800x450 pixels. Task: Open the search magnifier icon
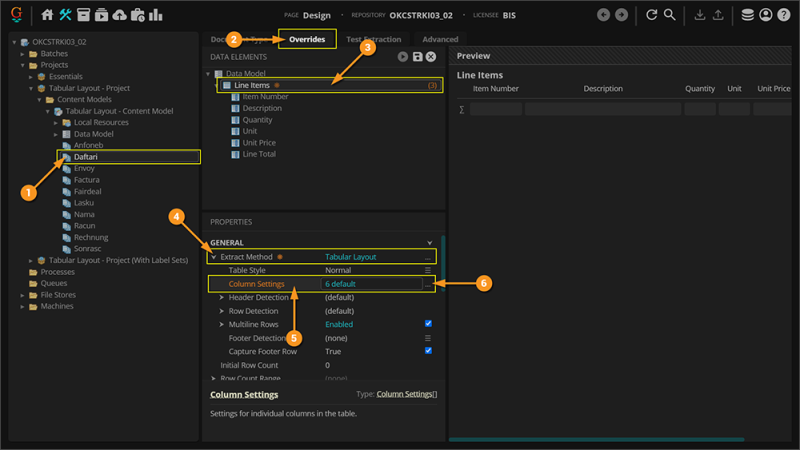[671, 15]
